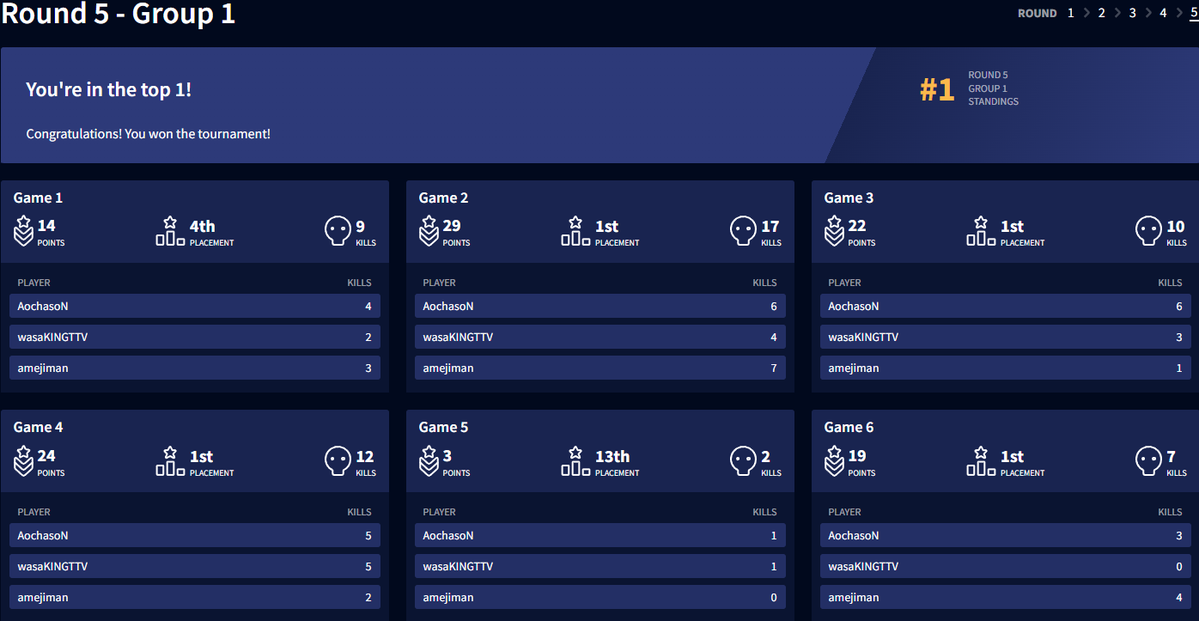This screenshot has width=1199, height=621.
Task: Click the Game 1 kills skull icon
Action: pyautogui.click(x=338, y=231)
